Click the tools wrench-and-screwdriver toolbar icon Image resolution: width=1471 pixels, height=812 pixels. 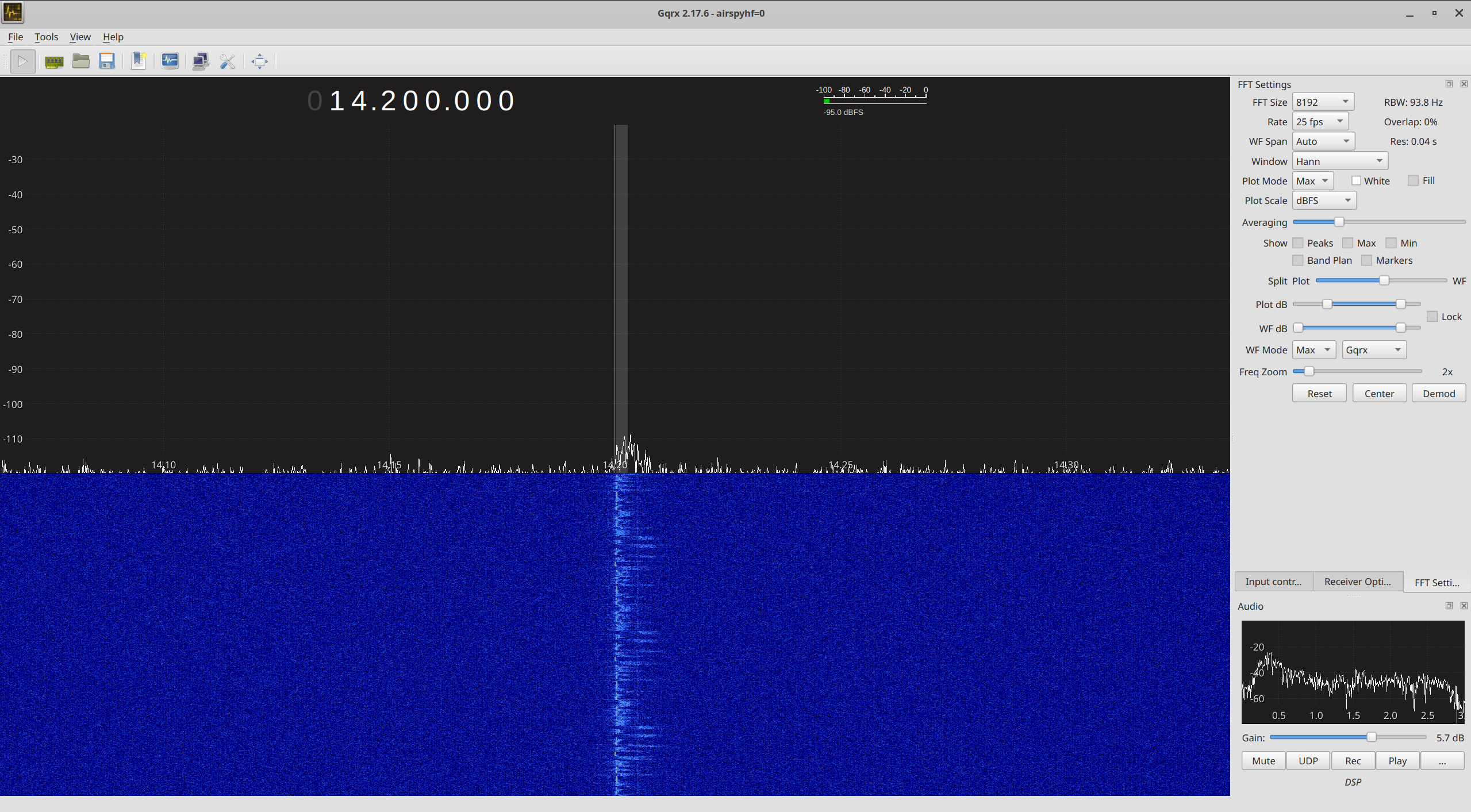[x=226, y=61]
